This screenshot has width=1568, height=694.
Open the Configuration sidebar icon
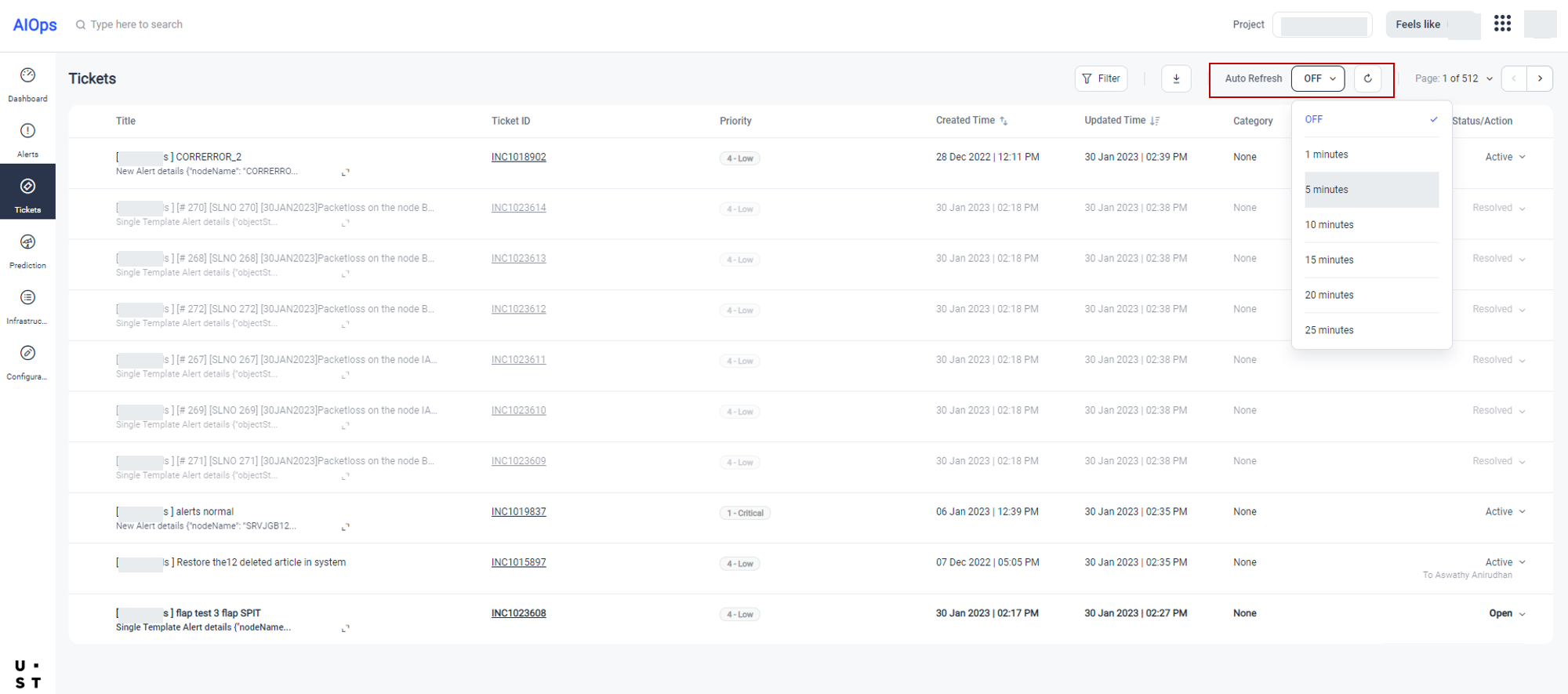(27, 354)
